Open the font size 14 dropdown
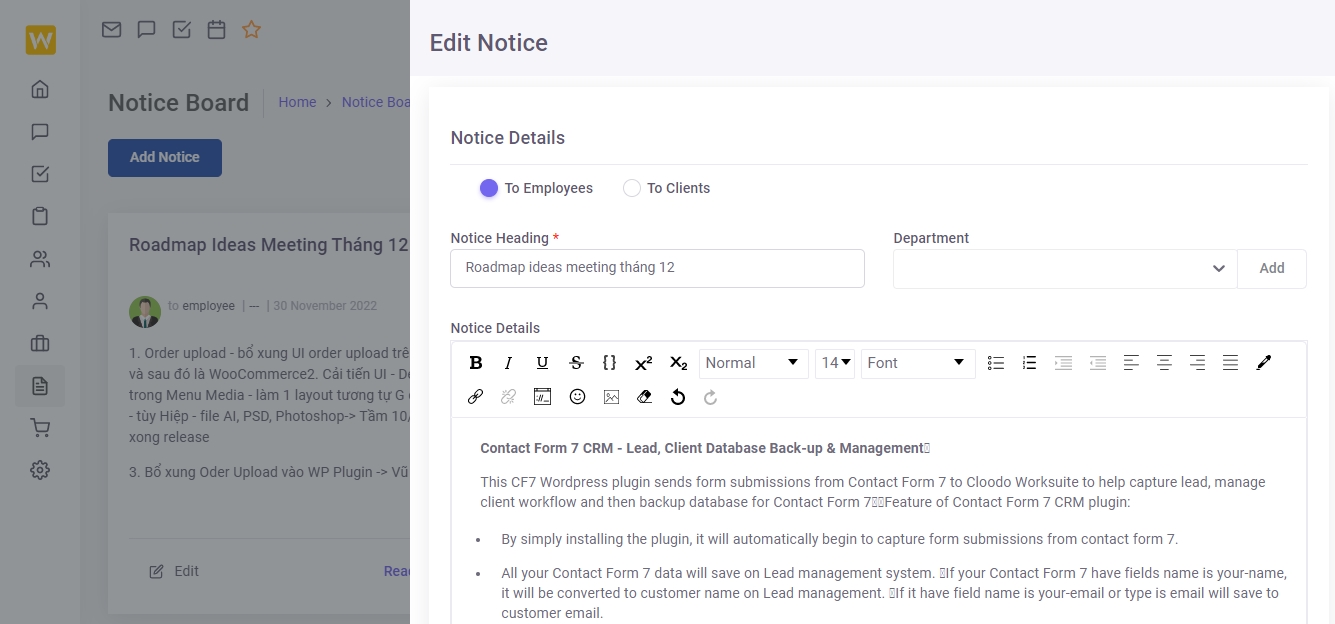The height and width of the screenshot is (624, 1335). coord(835,363)
